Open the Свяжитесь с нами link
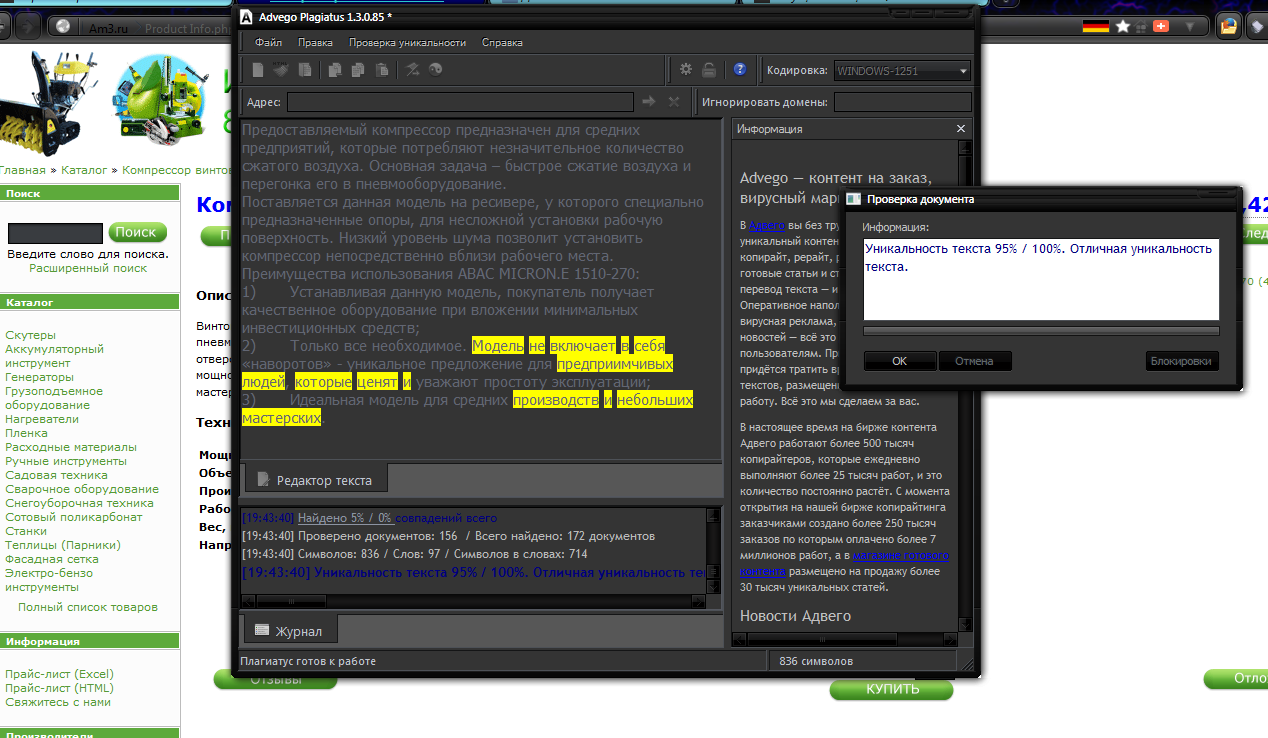Screen dimensions: 1268x738 coord(58,702)
